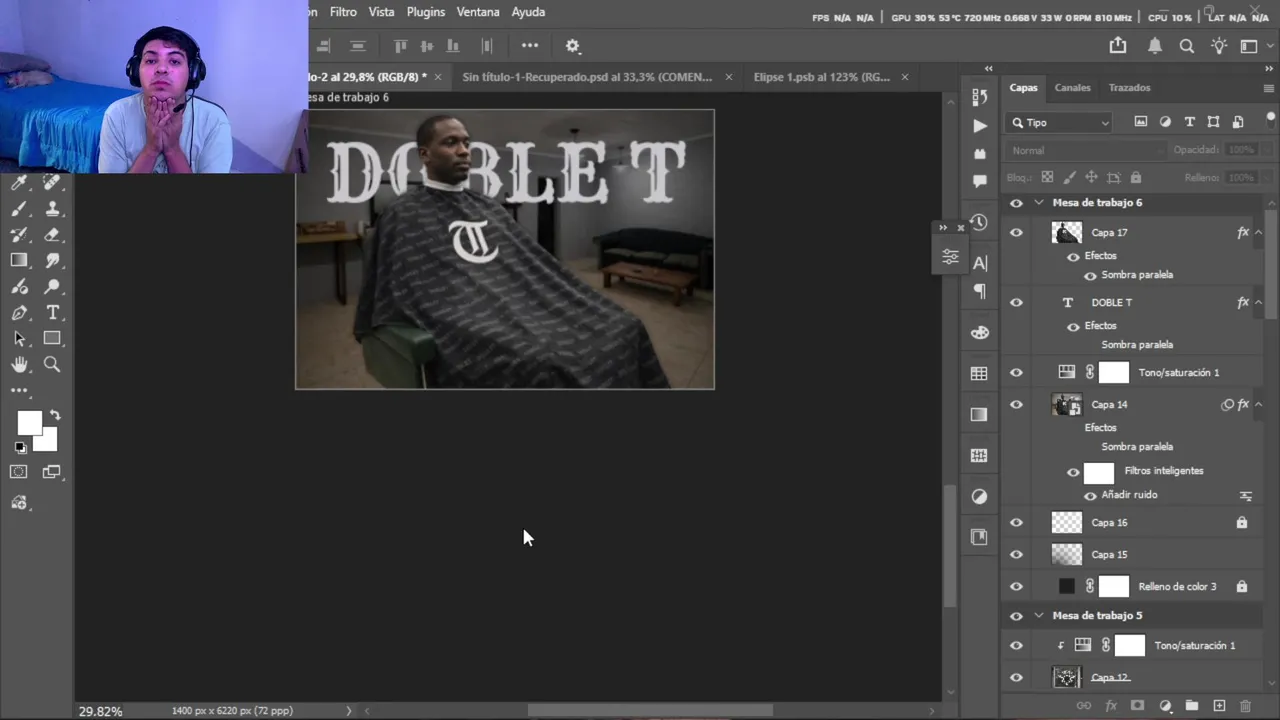Open the Character panel icon
Viewport: 1280px width, 720px height.
(x=979, y=263)
